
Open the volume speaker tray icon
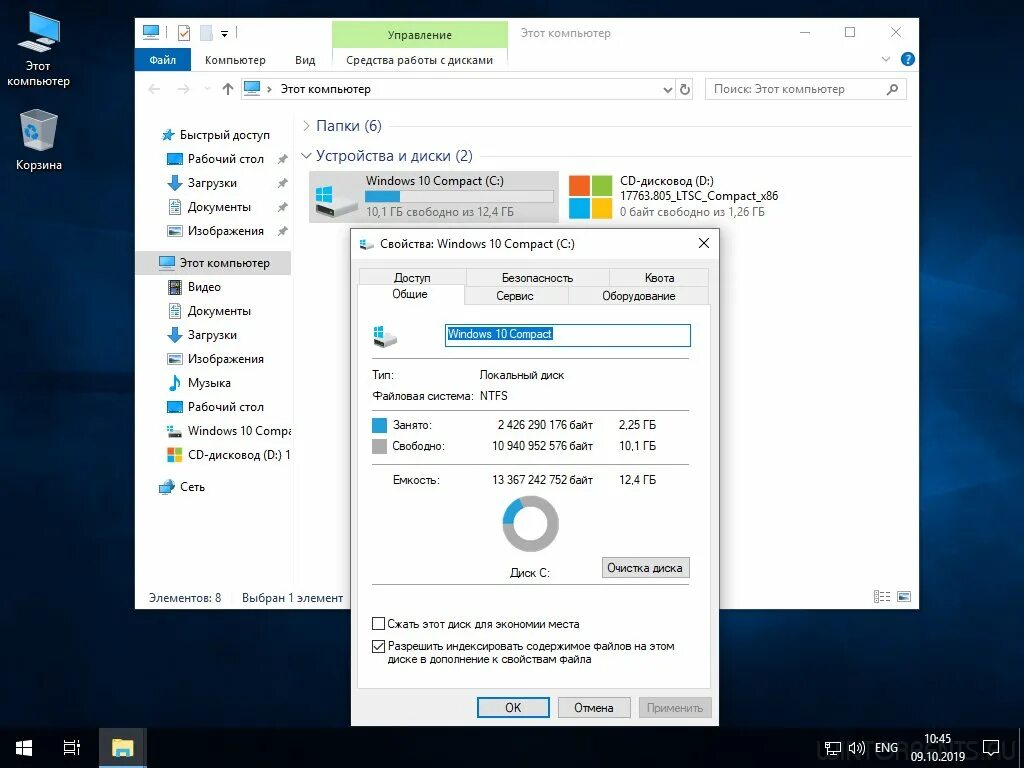click(x=856, y=748)
